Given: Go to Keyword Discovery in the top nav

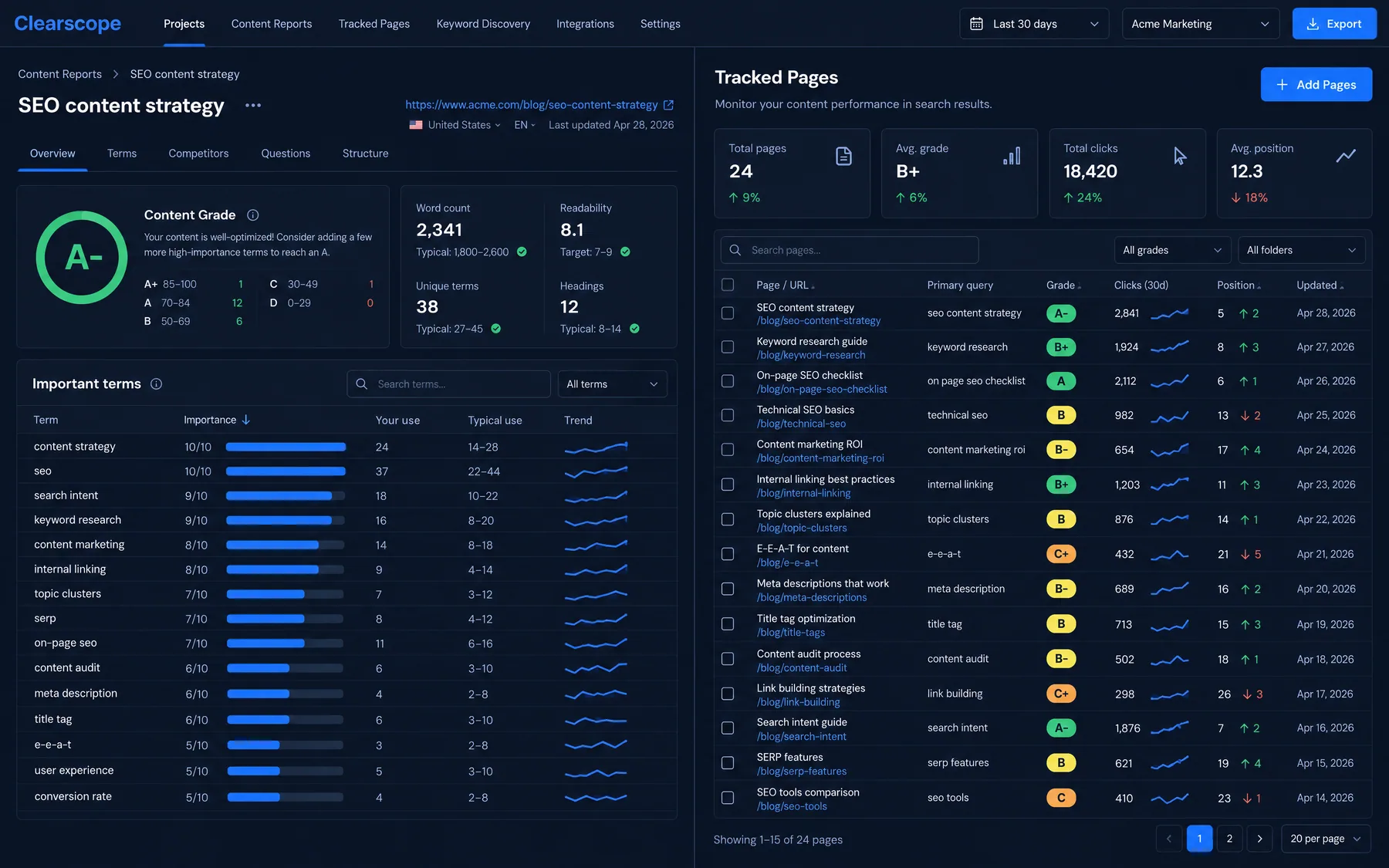Looking at the screenshot, I should tap(483, 24).
